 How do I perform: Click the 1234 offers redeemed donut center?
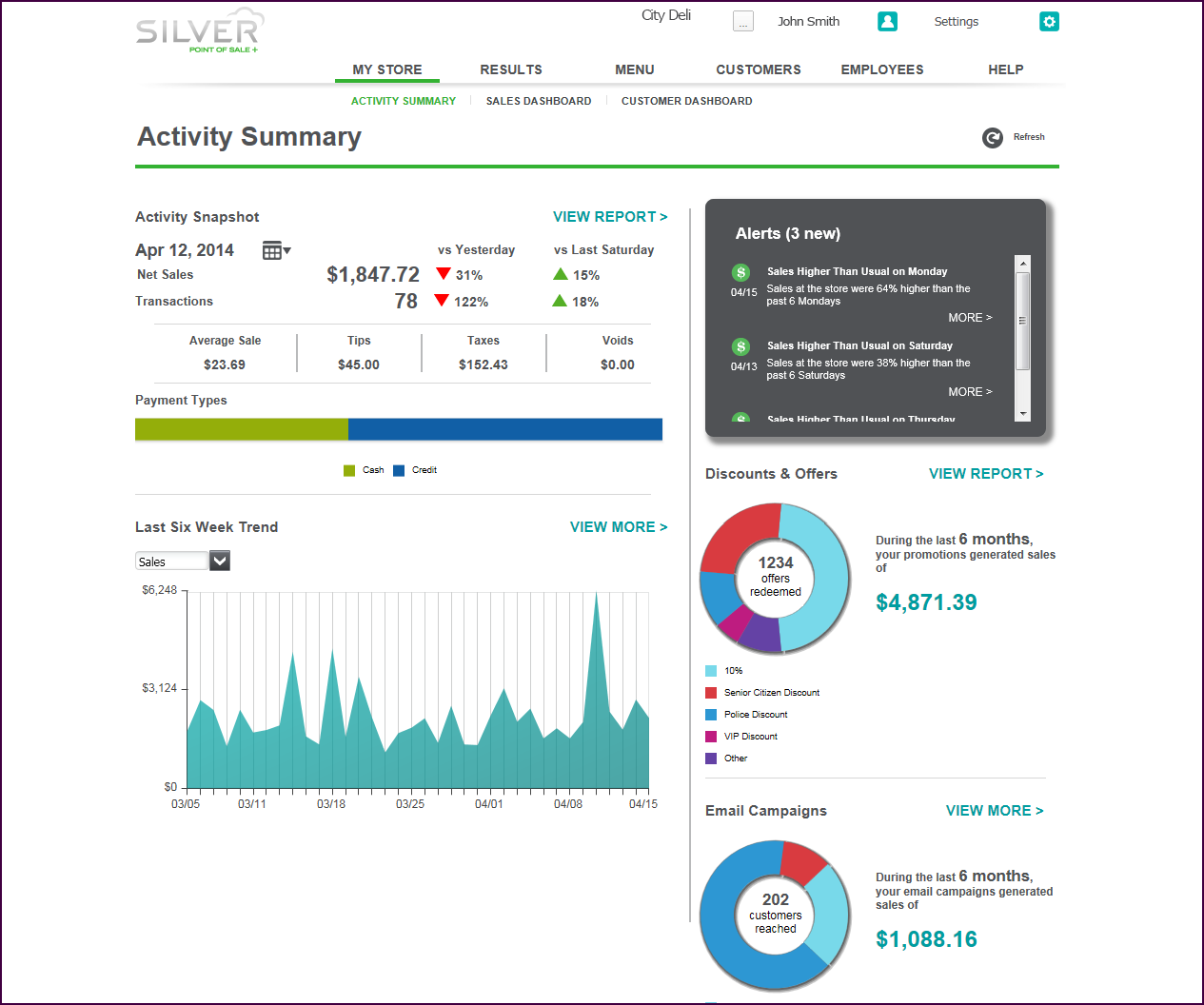[776, 577]
